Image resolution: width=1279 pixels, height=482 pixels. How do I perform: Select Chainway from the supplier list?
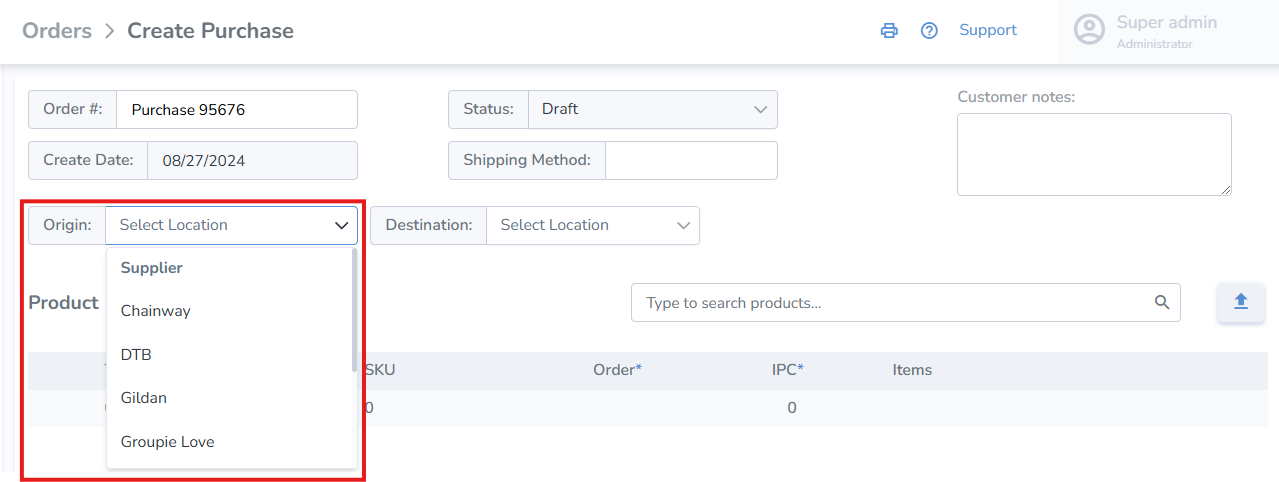(156, 311)
